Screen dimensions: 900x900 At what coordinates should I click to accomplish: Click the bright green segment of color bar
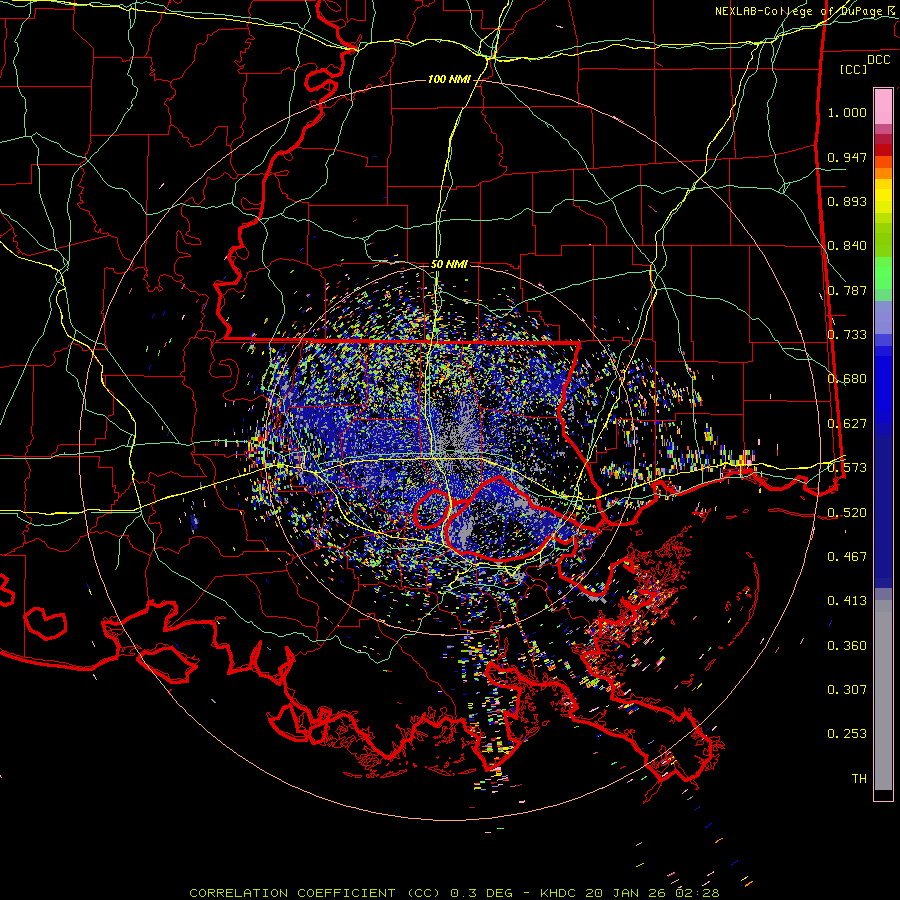pos(883,272)
